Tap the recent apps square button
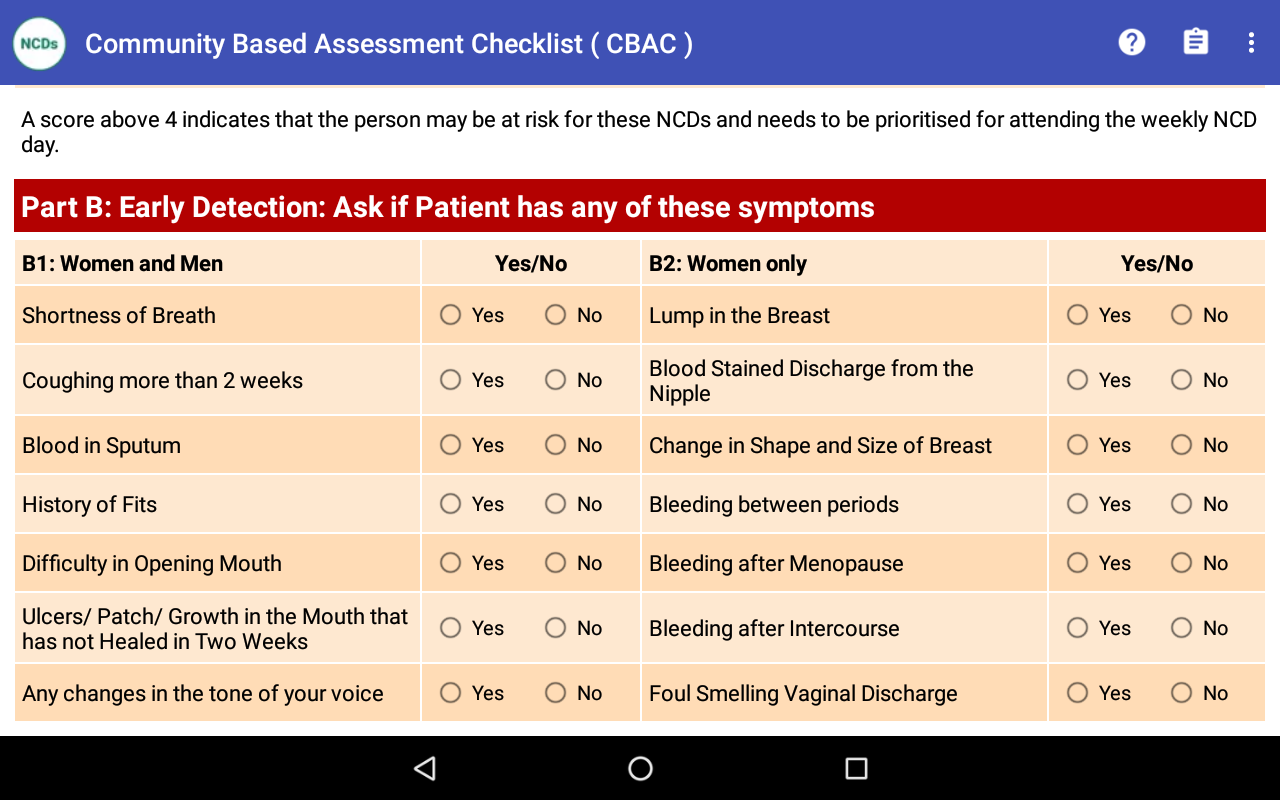This screenshot has height=800, width=1280. click(855, 768)
